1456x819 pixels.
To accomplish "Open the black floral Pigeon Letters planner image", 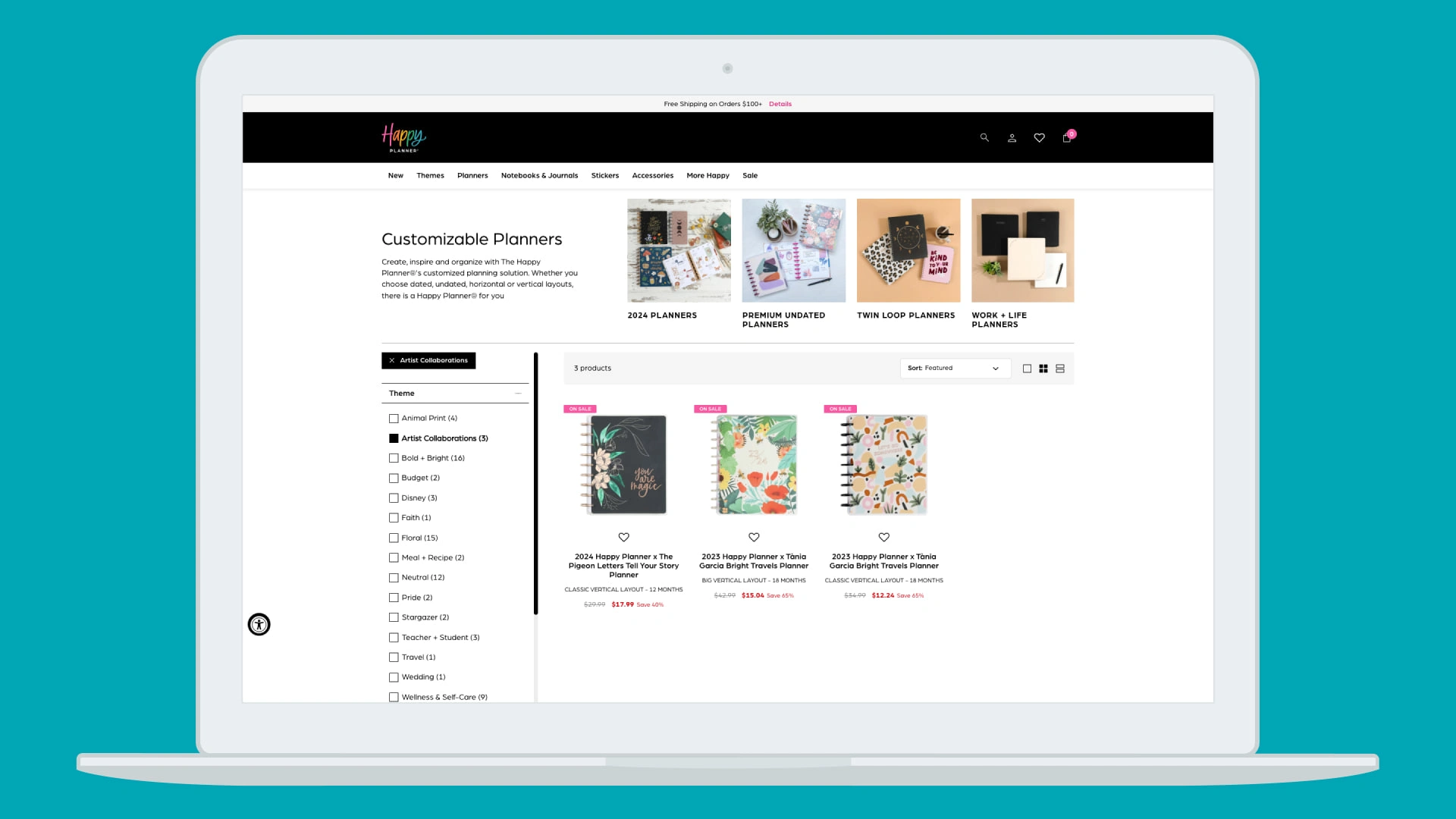I will [623, 465].
